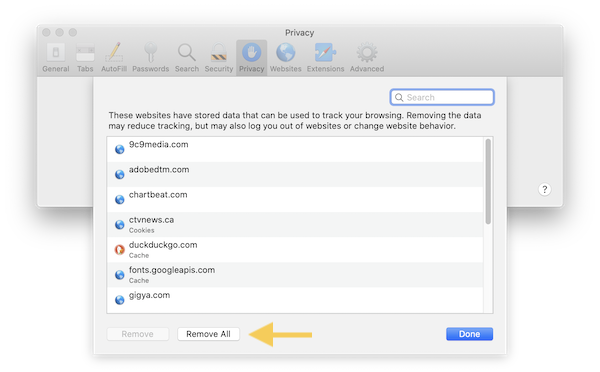This screenshot has width=600, height=372.
Task: Select the chartbeat.com row
Action: coord(295,199)
